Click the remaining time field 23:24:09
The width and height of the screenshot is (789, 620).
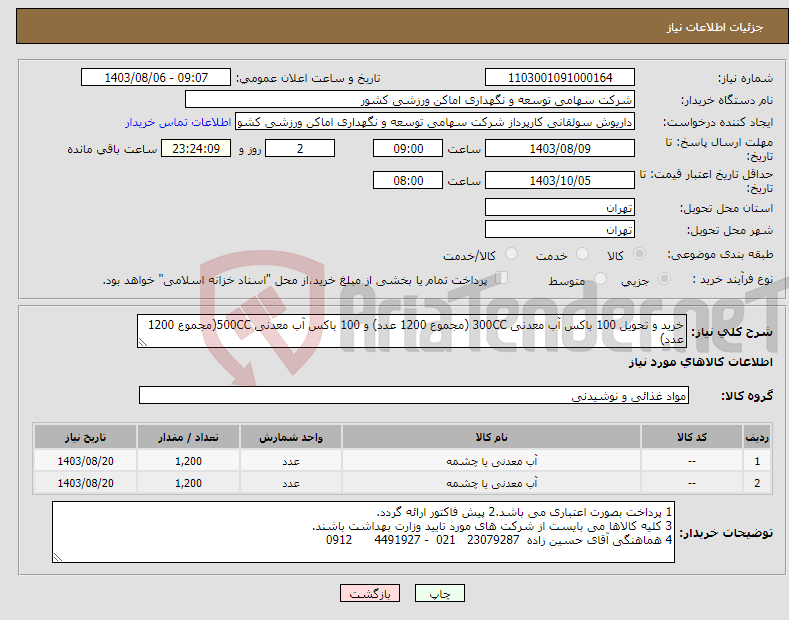196,148
